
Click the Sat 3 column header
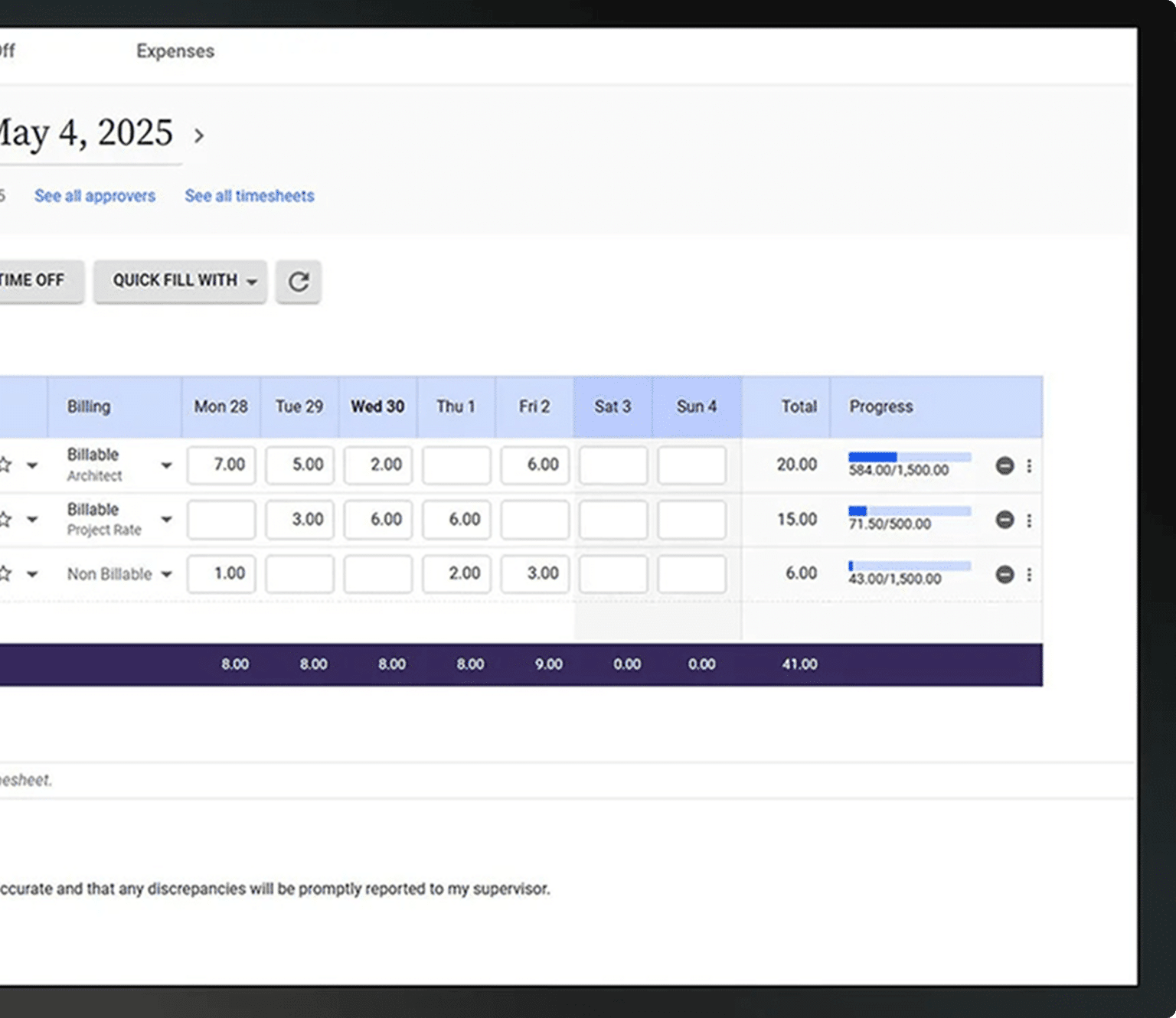pos(612,406)
